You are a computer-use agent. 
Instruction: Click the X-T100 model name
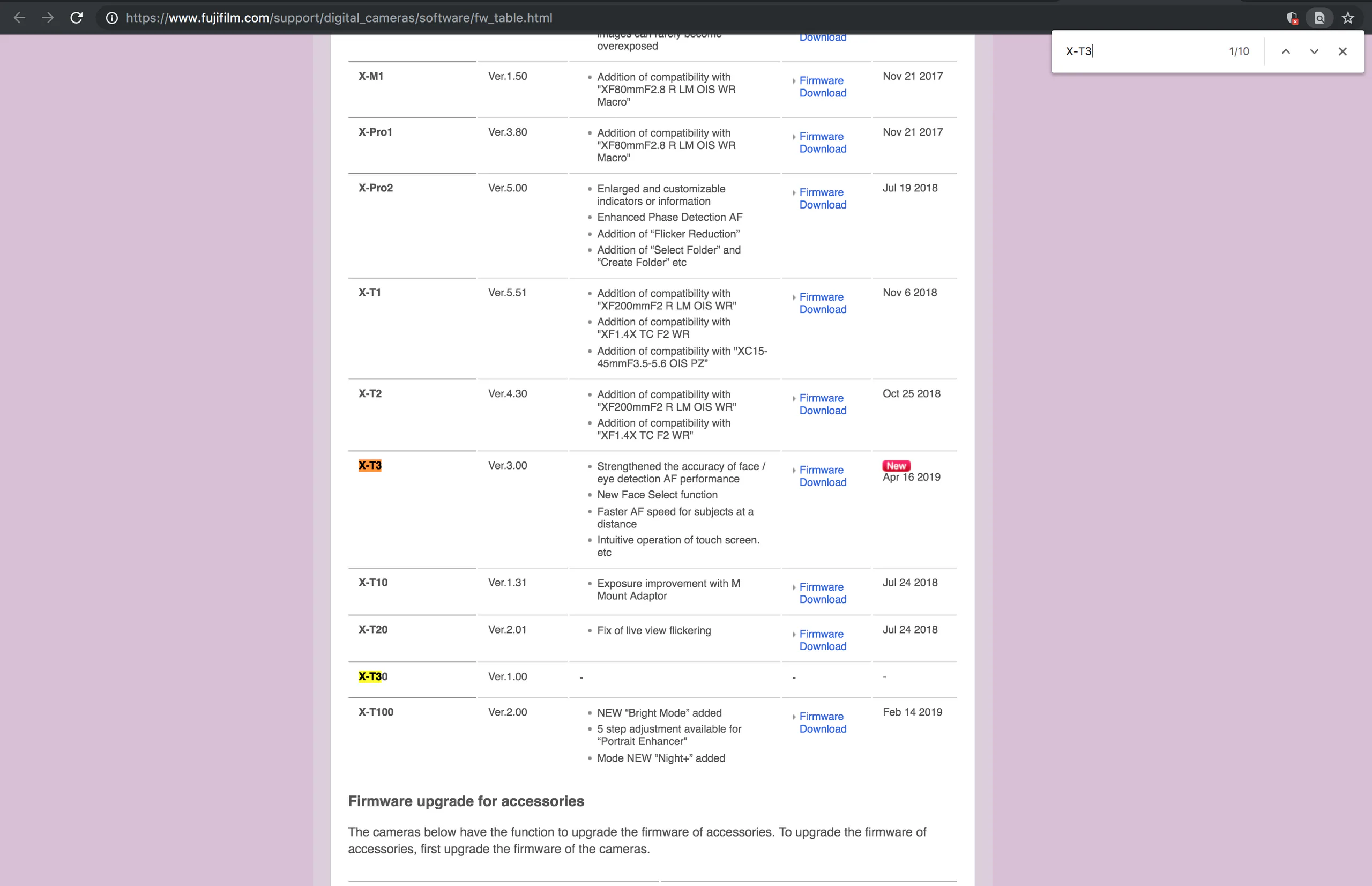[376, 712]
